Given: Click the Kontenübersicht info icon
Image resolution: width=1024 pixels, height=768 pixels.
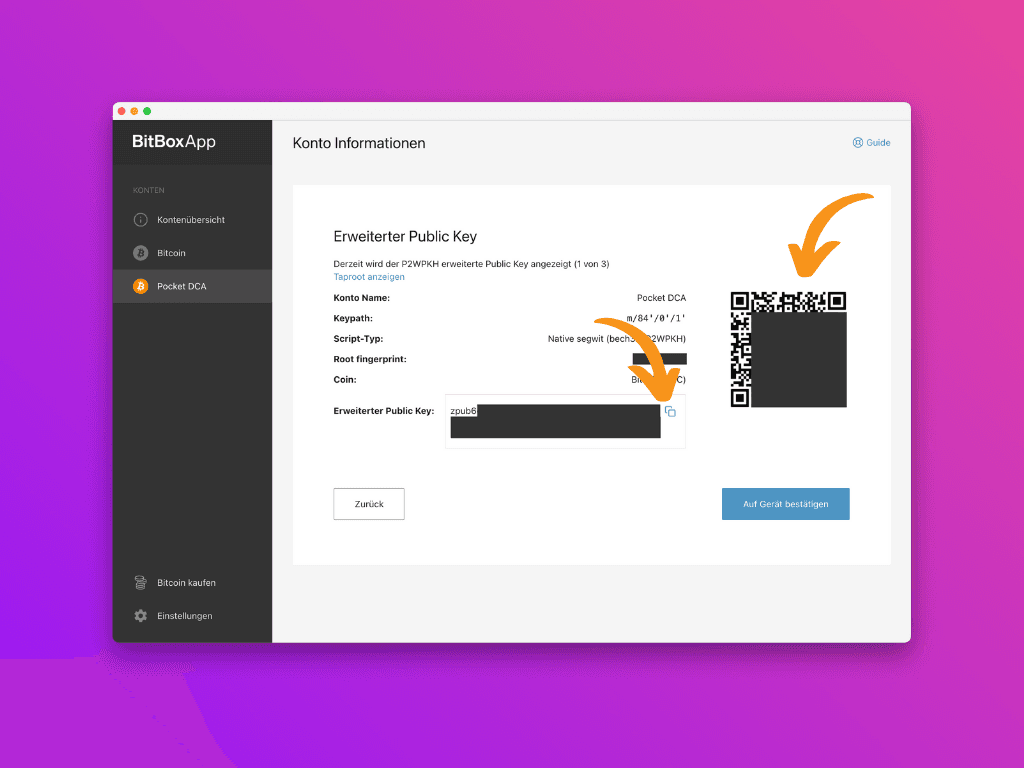Looking at the screenshot, I should pos(140,220).
